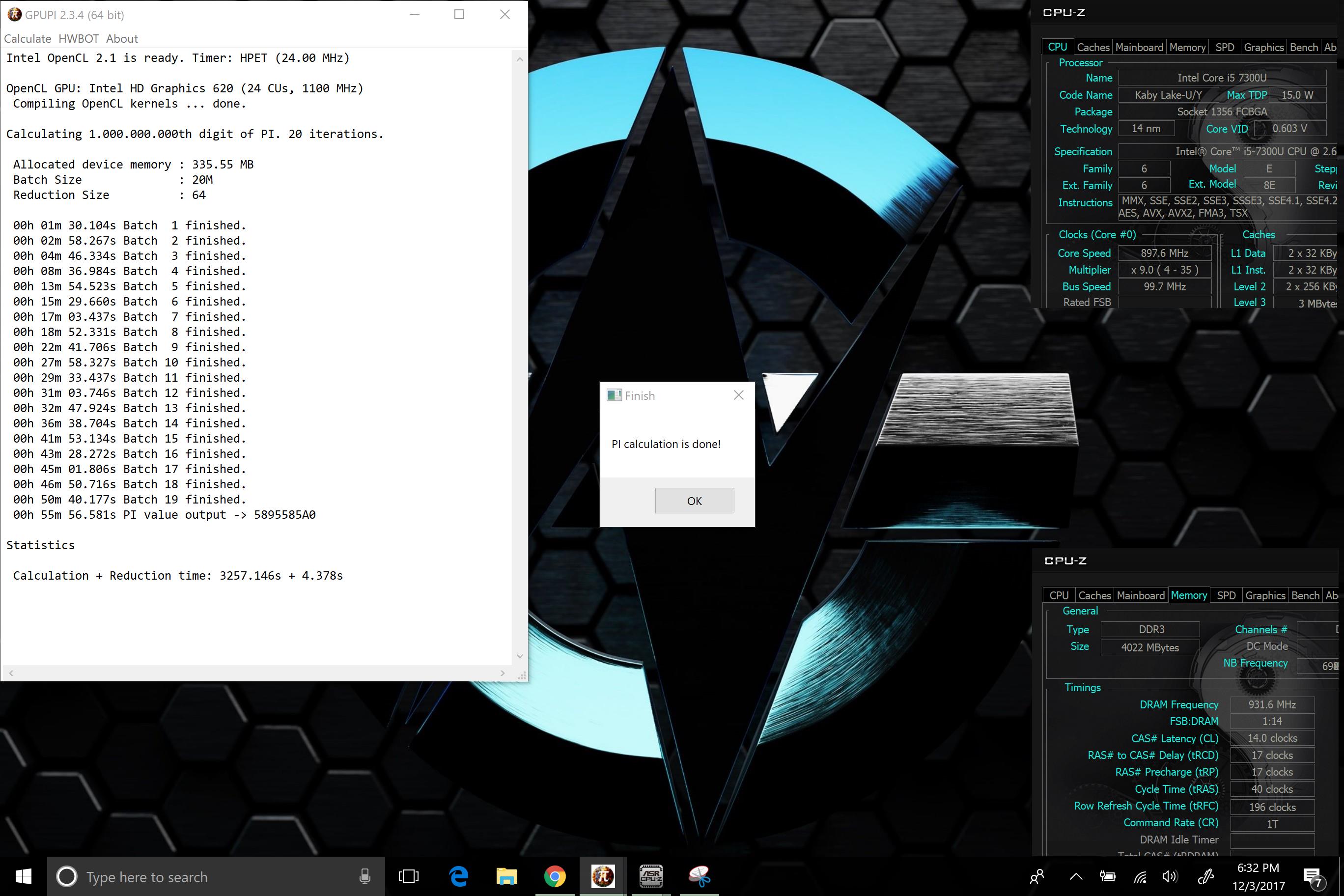Launch Microsoft Edge from the taskbar
The height and width of the screenshot is (896, 1344).
(458, 876)
